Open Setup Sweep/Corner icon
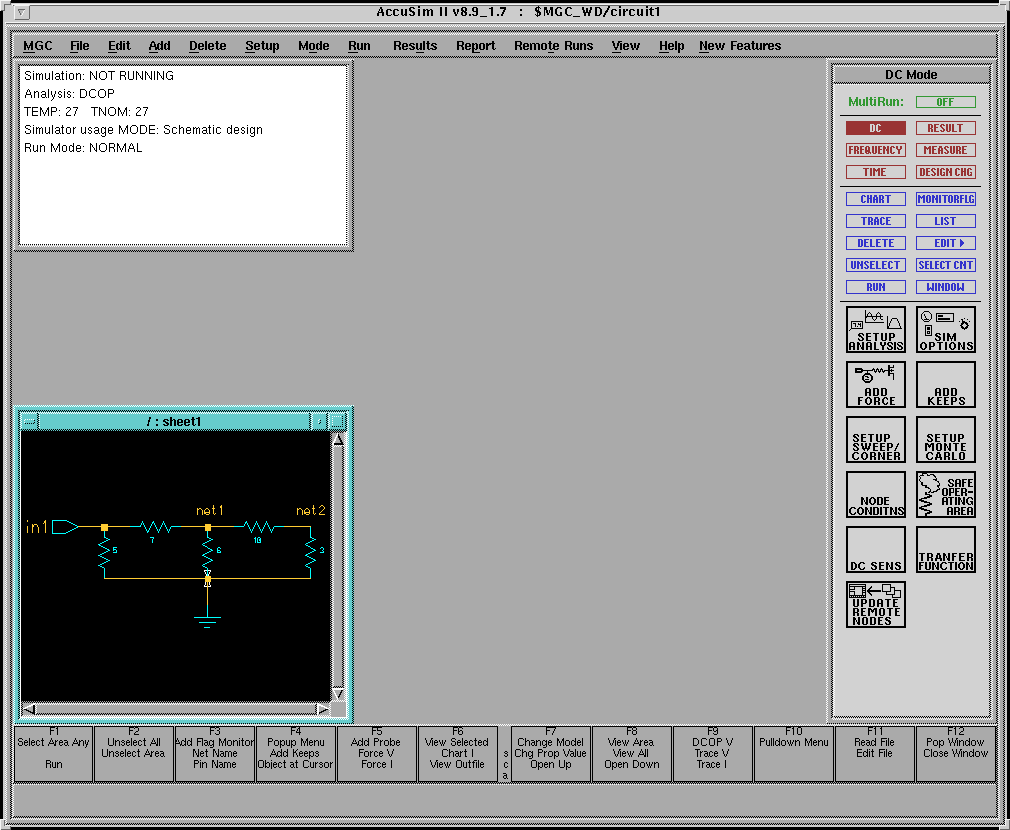The width and height of the screenshot is (1010, 830). pyautogui.click(x=875, y=440)
